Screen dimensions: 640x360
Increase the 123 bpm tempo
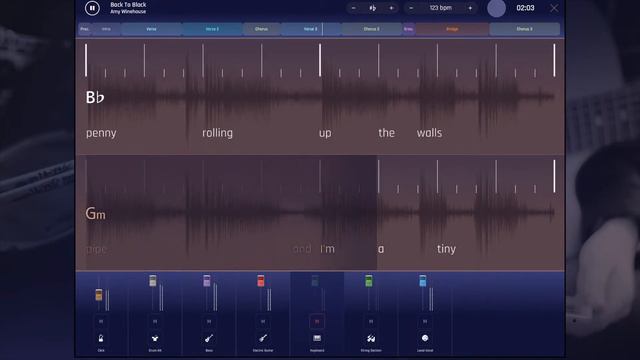click(x=470, y=8)
